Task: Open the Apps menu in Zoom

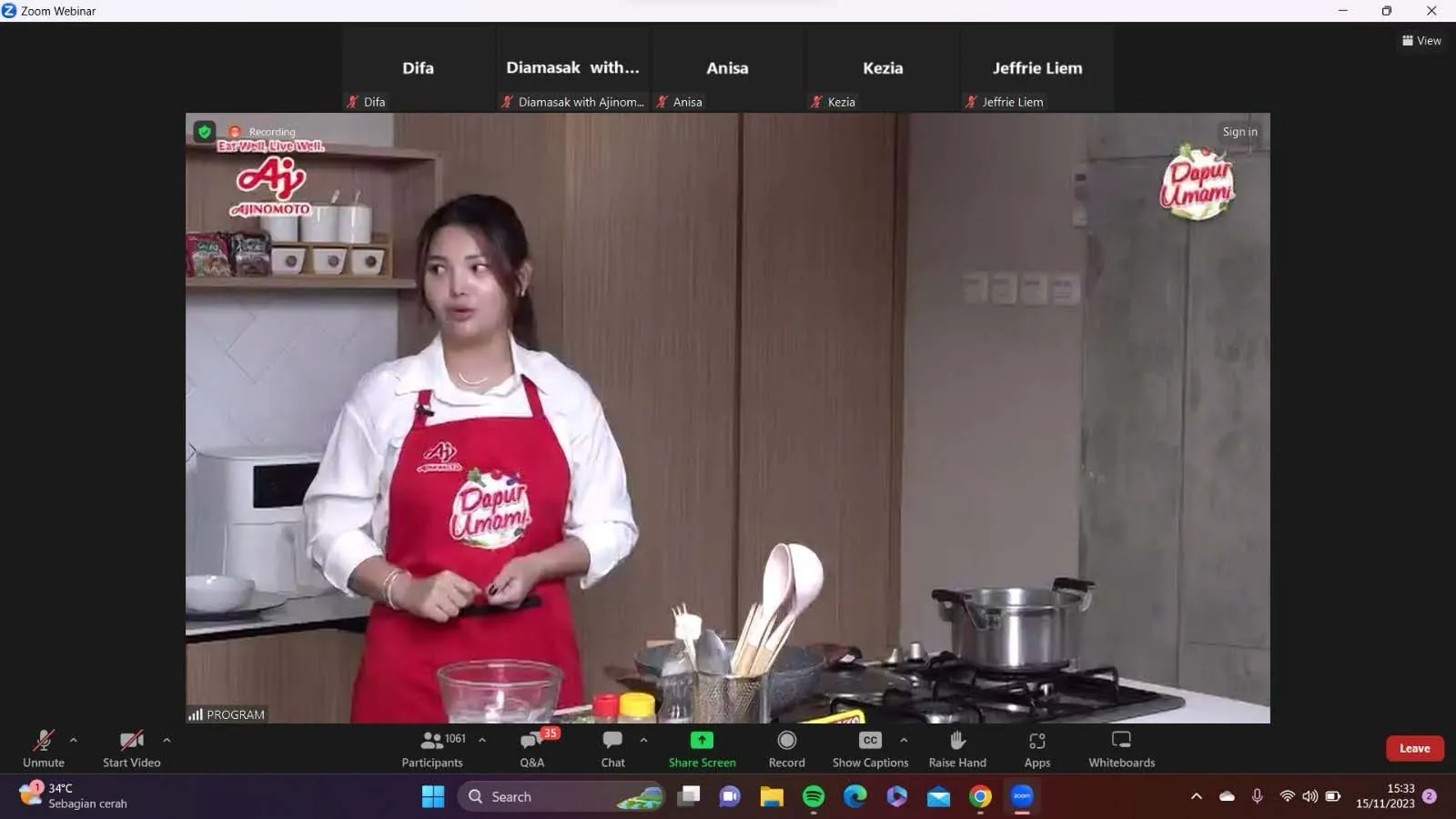Action: pos(1037,748)
